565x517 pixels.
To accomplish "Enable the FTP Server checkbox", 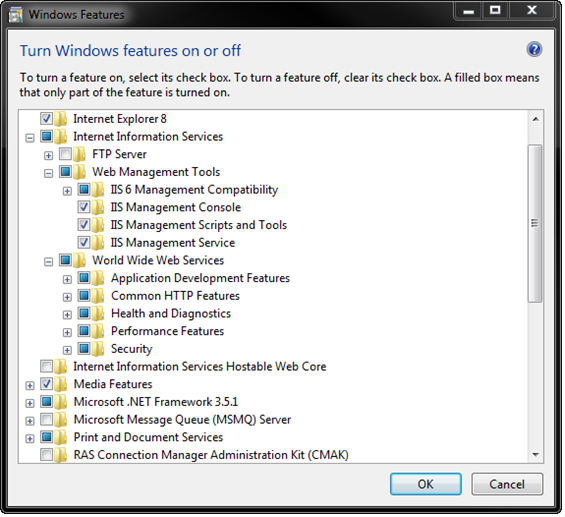I will (x=65, y=154).
